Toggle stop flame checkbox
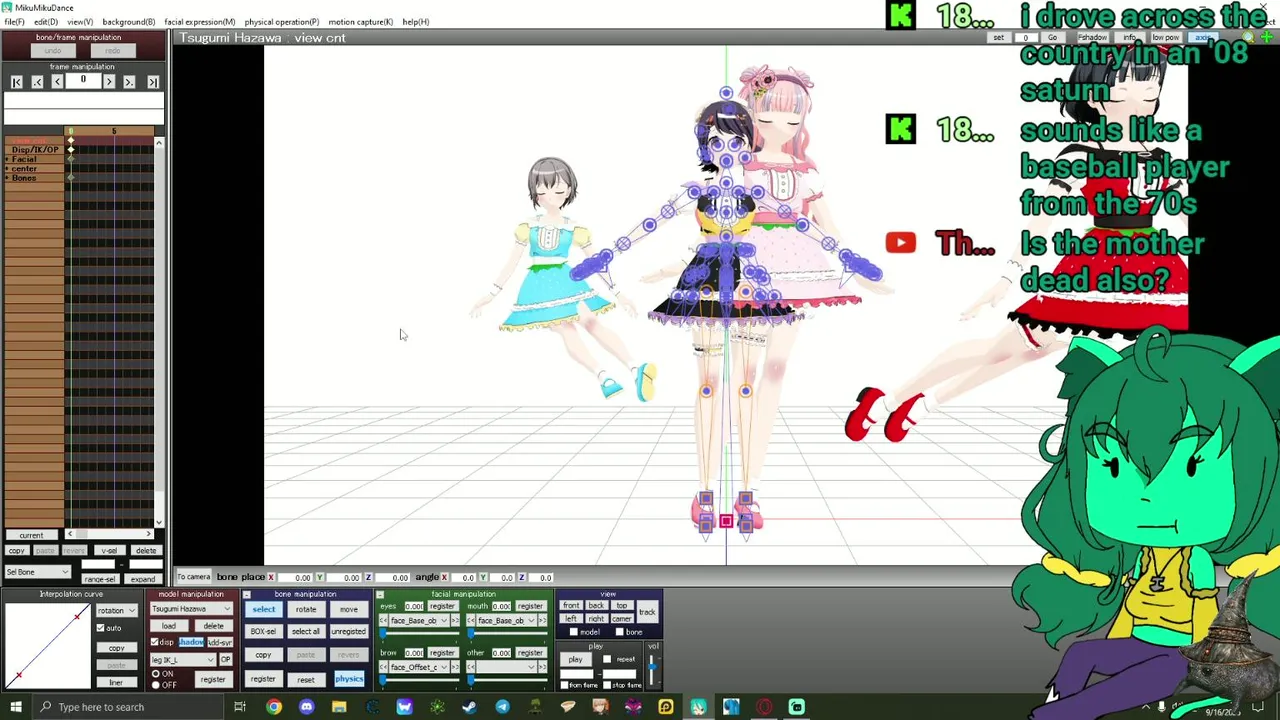Screen dimensions: 1280x720 coord(606,685)
